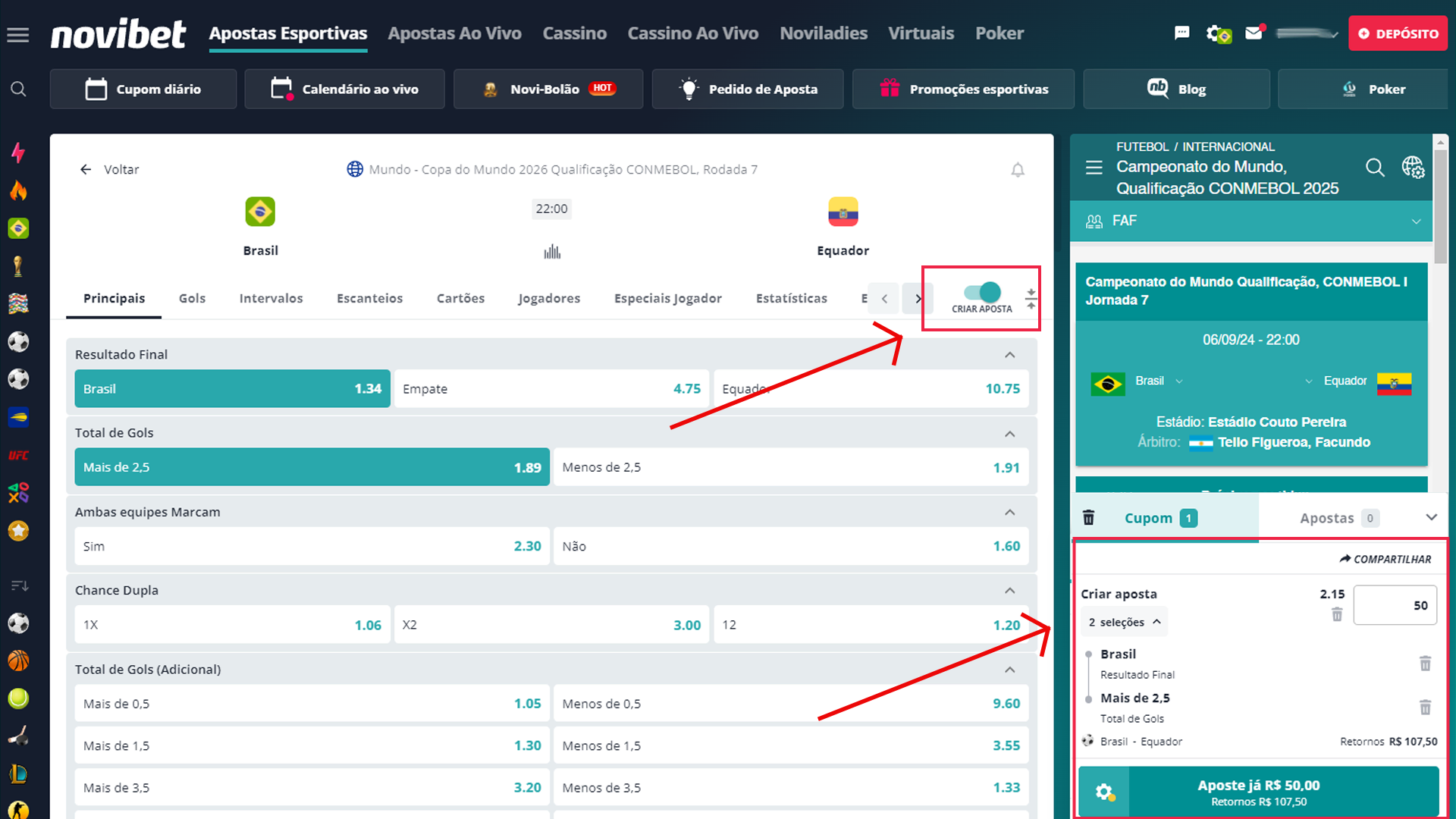Open the chat message icon in header
Screen dimensions: 1456x819
click(1181, 33)
